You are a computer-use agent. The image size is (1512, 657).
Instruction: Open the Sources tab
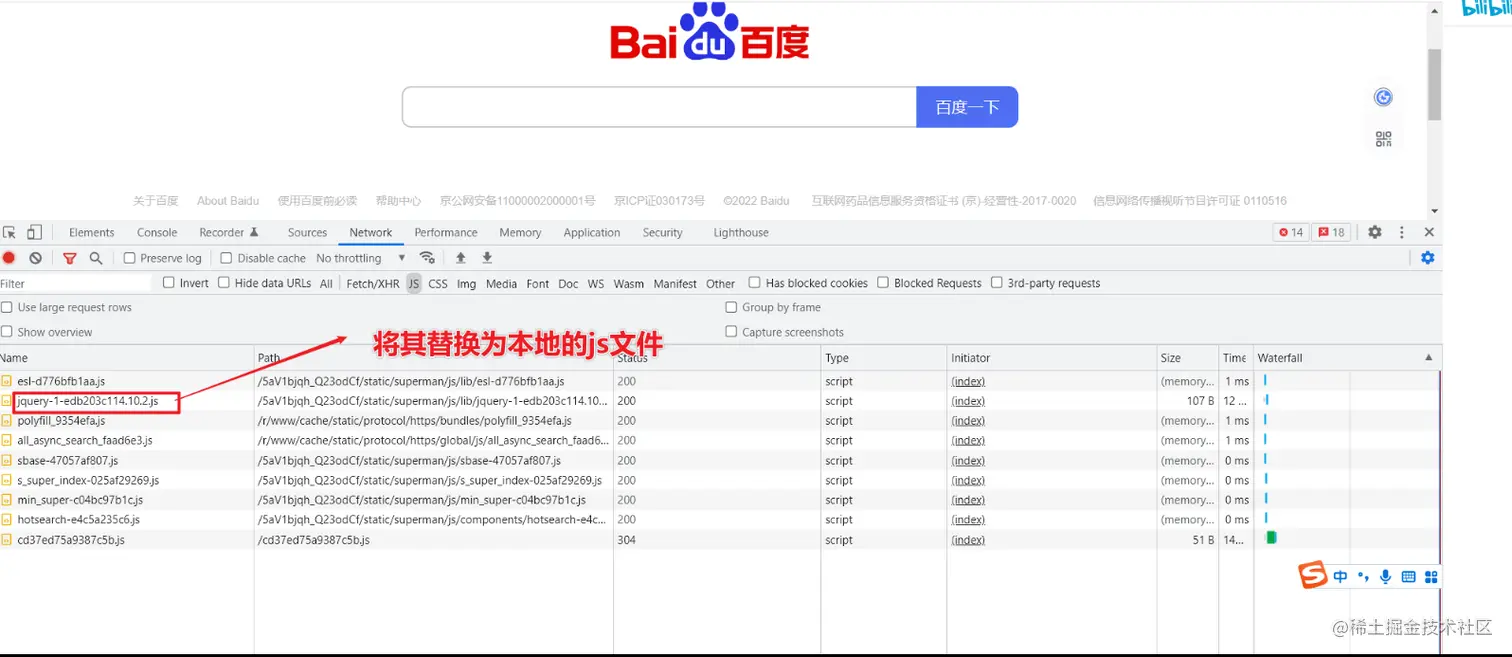[307, 232]
